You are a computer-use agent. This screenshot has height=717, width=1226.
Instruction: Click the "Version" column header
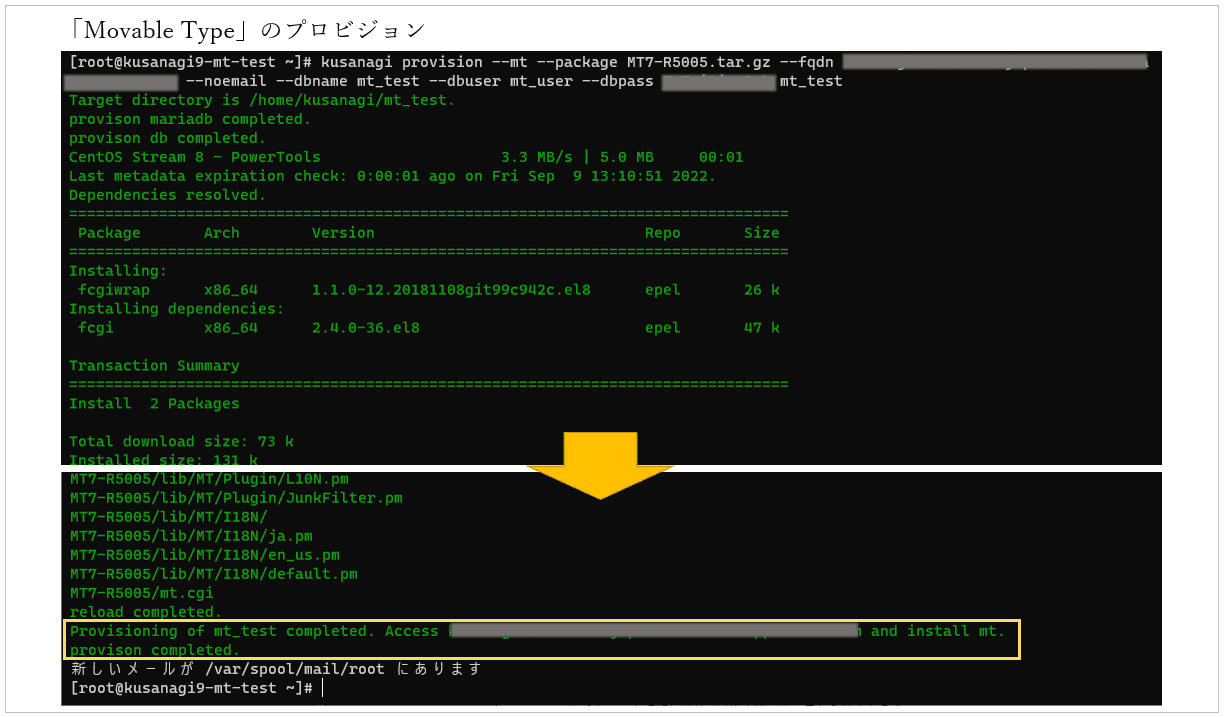click(x=342, y=233)
